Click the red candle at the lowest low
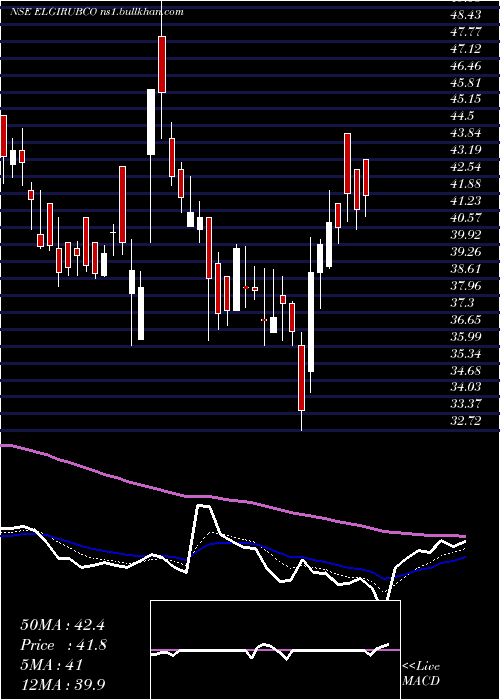 click(301, 378)
